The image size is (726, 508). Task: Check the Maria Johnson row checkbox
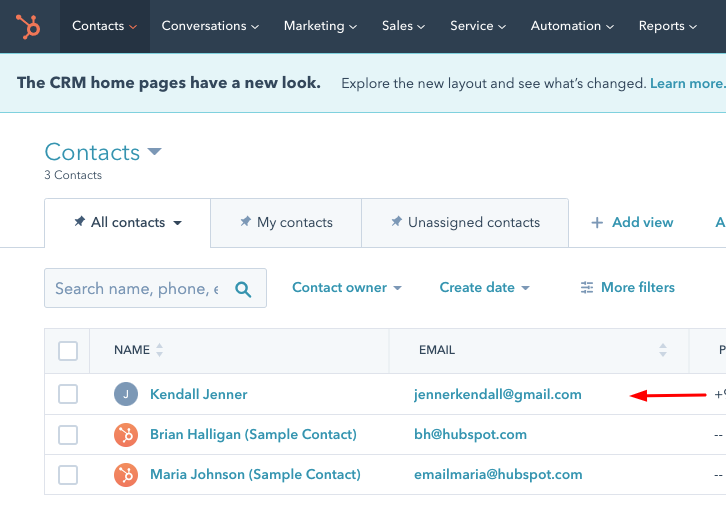coord(68,475)
